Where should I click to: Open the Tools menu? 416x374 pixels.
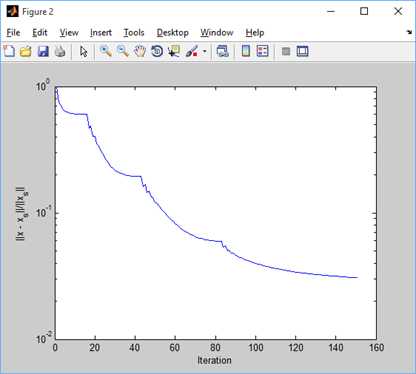(134, 33)
